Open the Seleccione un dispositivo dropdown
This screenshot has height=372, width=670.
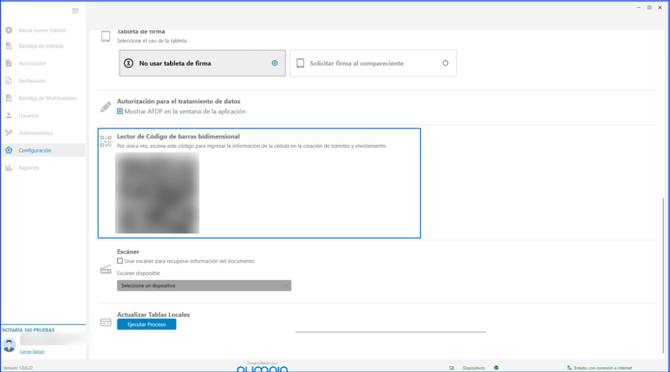pyautogui.click(x=204, y=285)
